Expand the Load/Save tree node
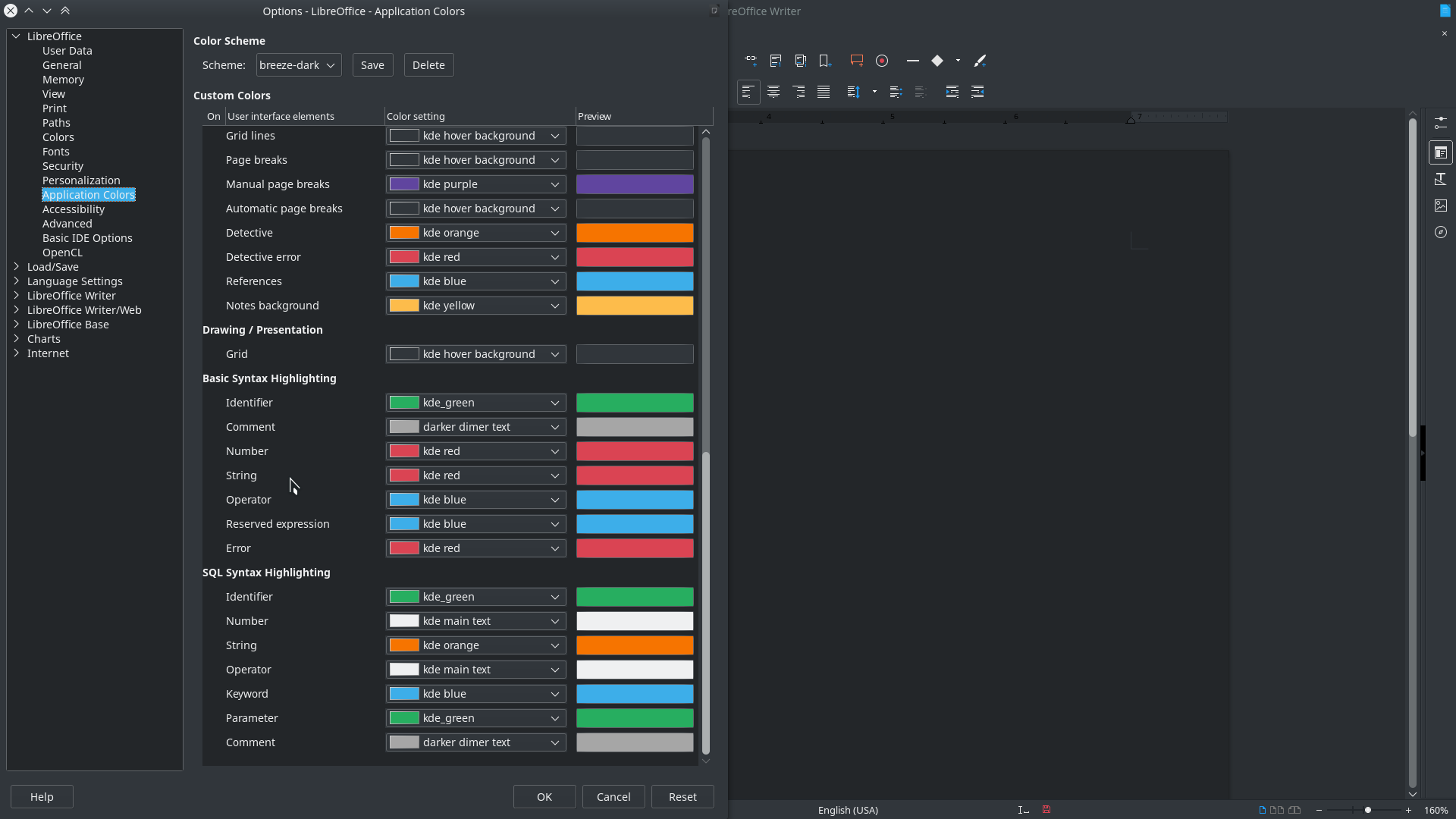This screenshot has width=1456, height=819. [16, 267]
